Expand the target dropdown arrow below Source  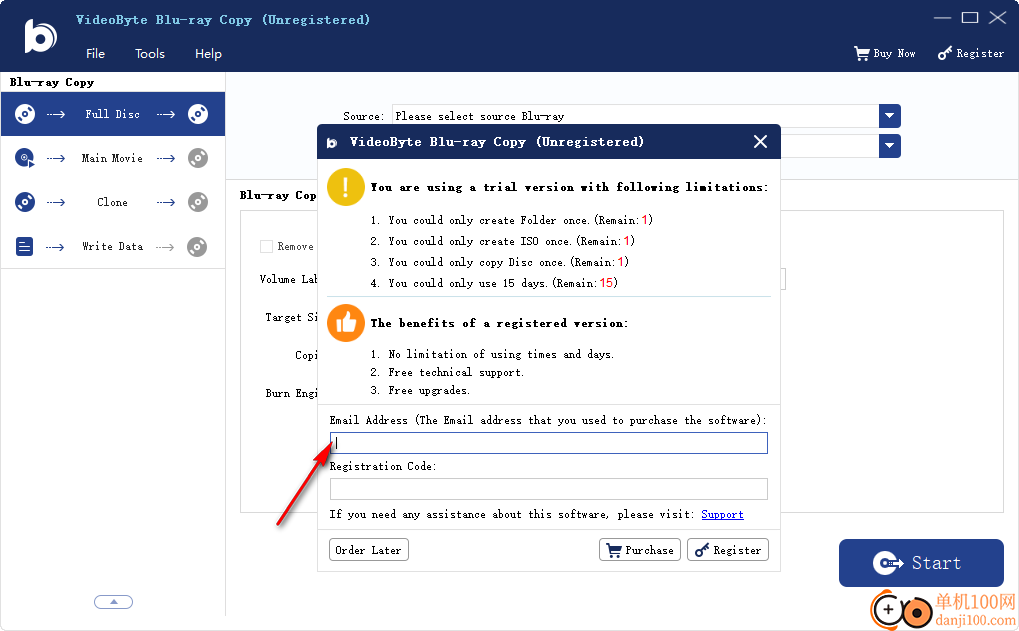(890, 146)
